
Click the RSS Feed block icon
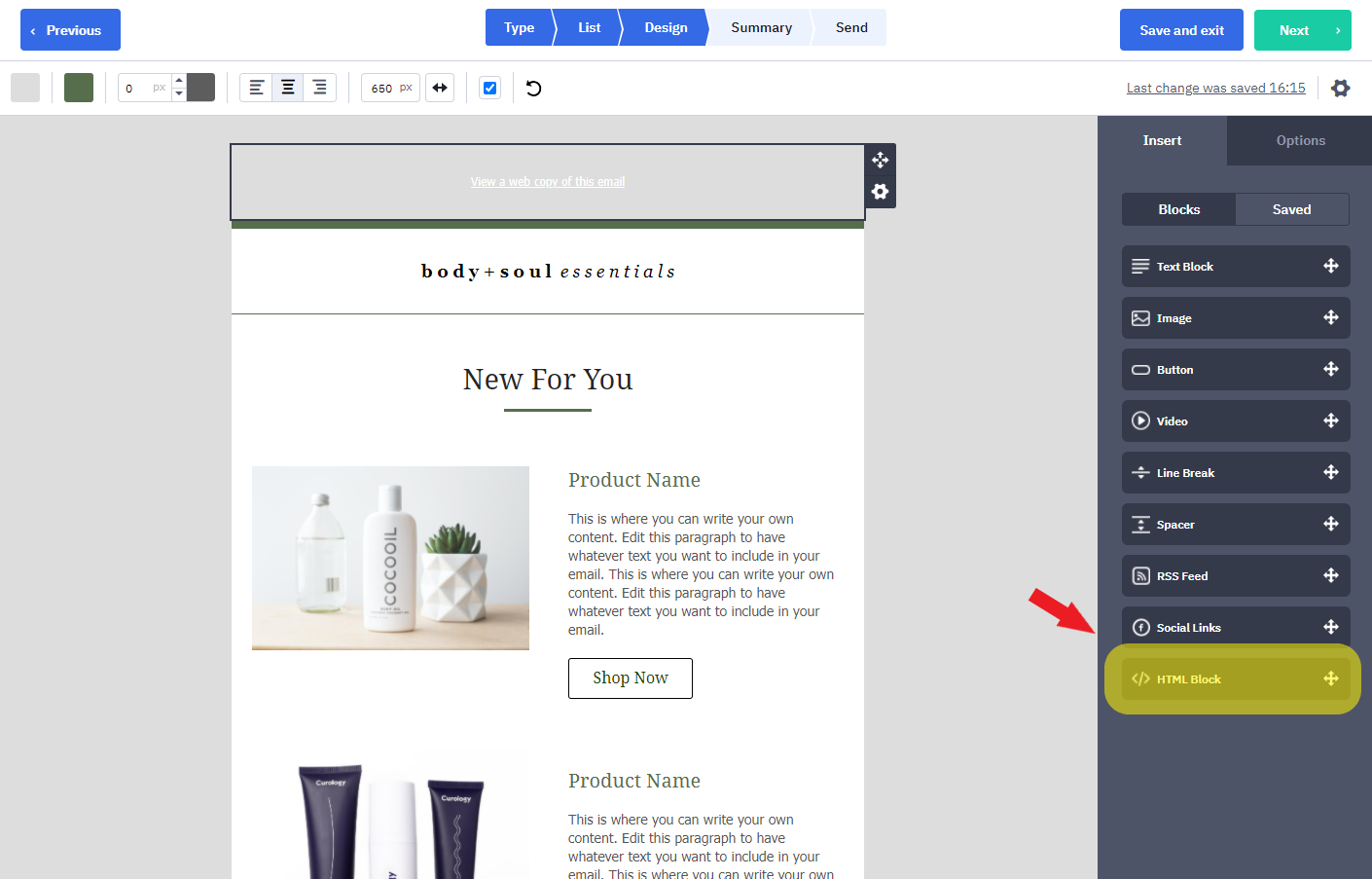(x=1140, y=576)
